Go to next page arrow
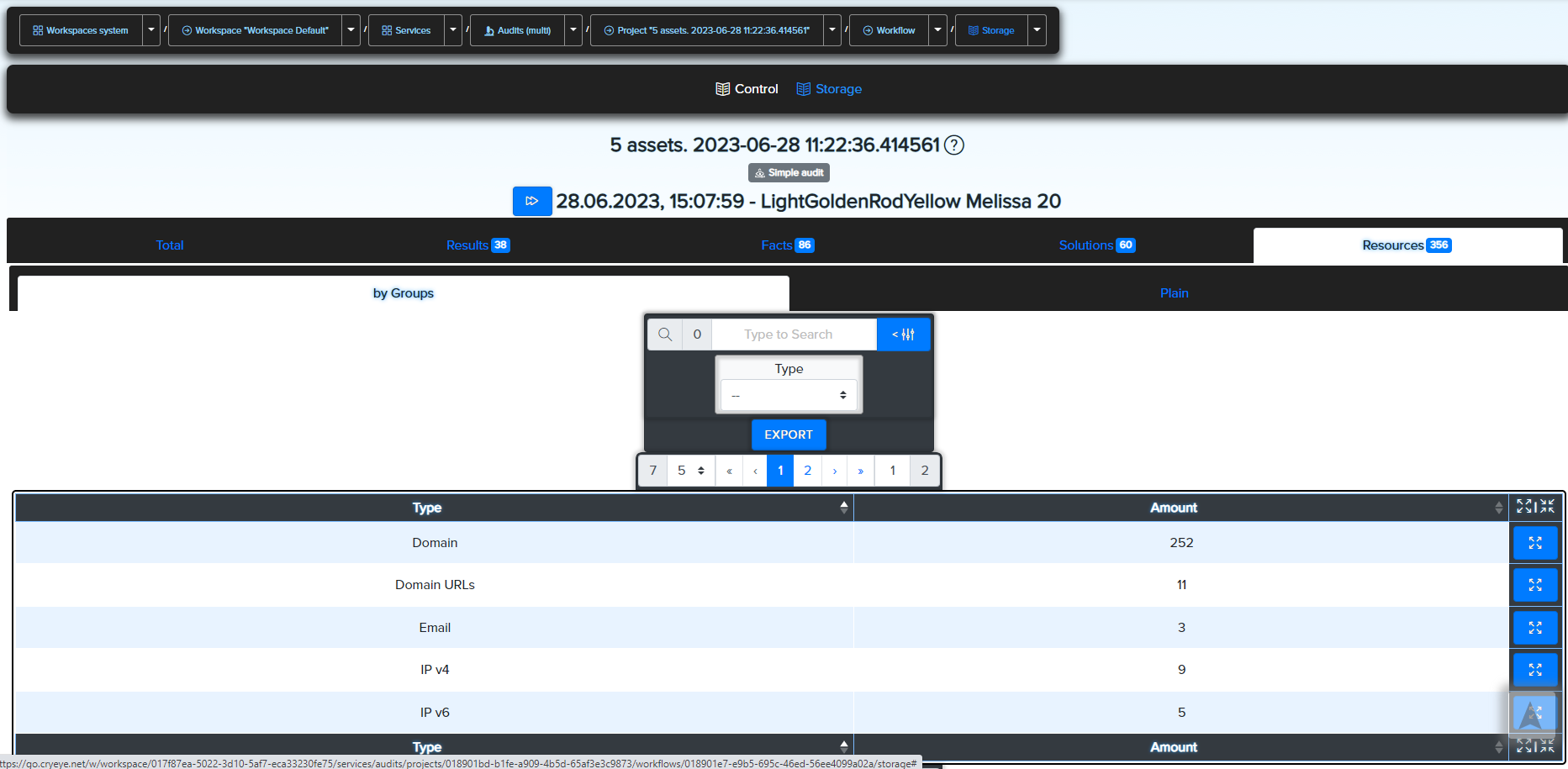This screenshot has width=1568, height=769. coord(834,471)
